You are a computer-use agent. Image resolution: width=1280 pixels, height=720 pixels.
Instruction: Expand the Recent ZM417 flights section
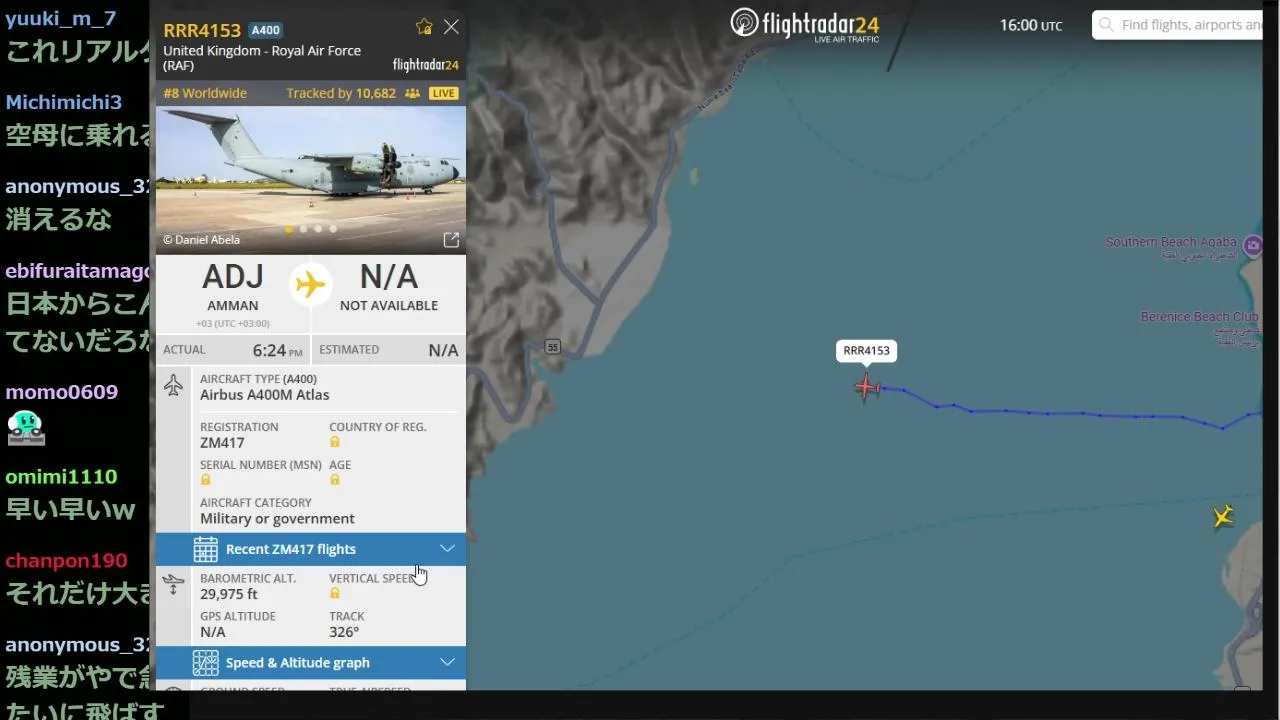tap(311, 549)
